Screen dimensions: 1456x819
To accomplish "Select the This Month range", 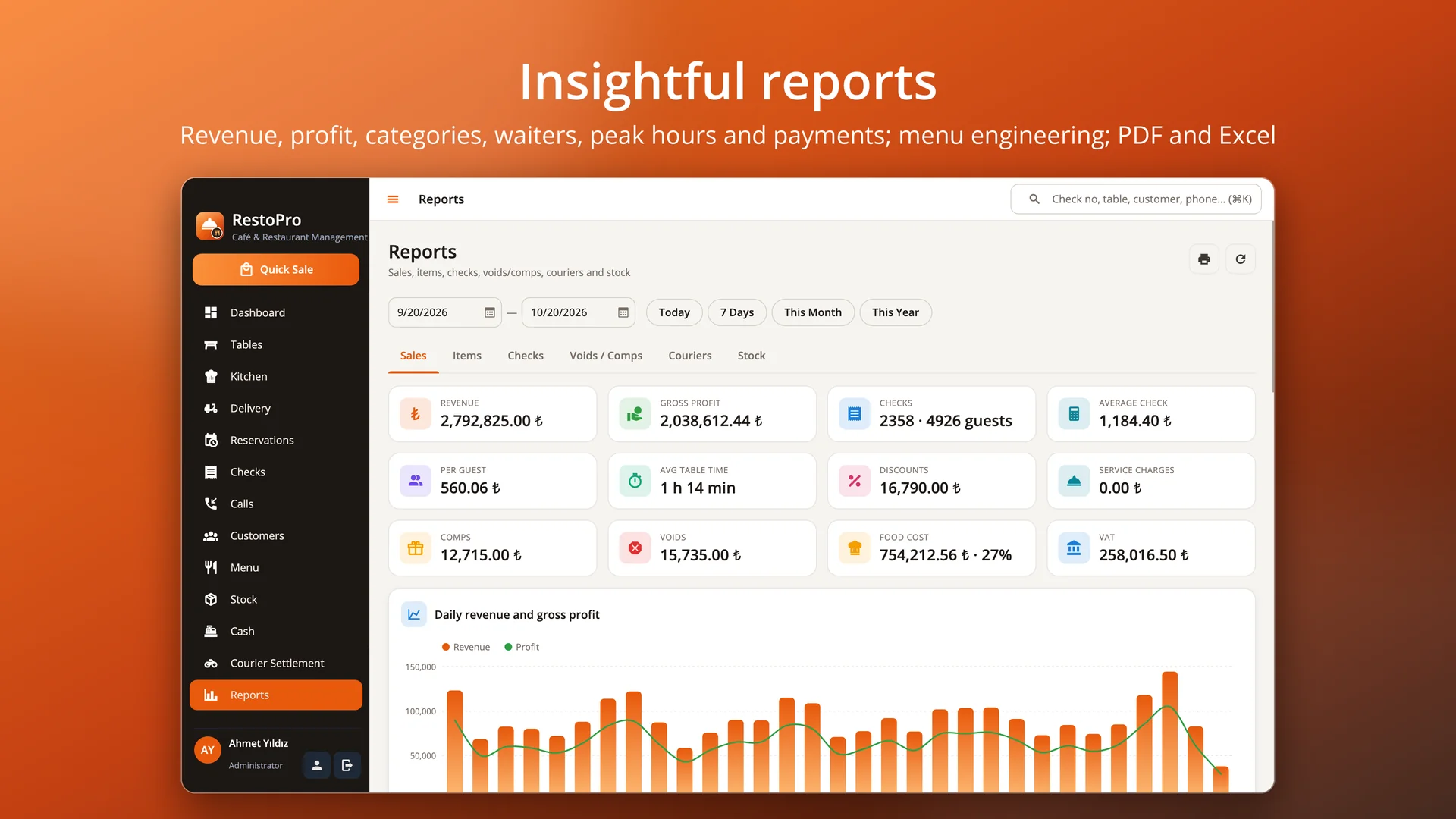I will (x=813, y=312).
